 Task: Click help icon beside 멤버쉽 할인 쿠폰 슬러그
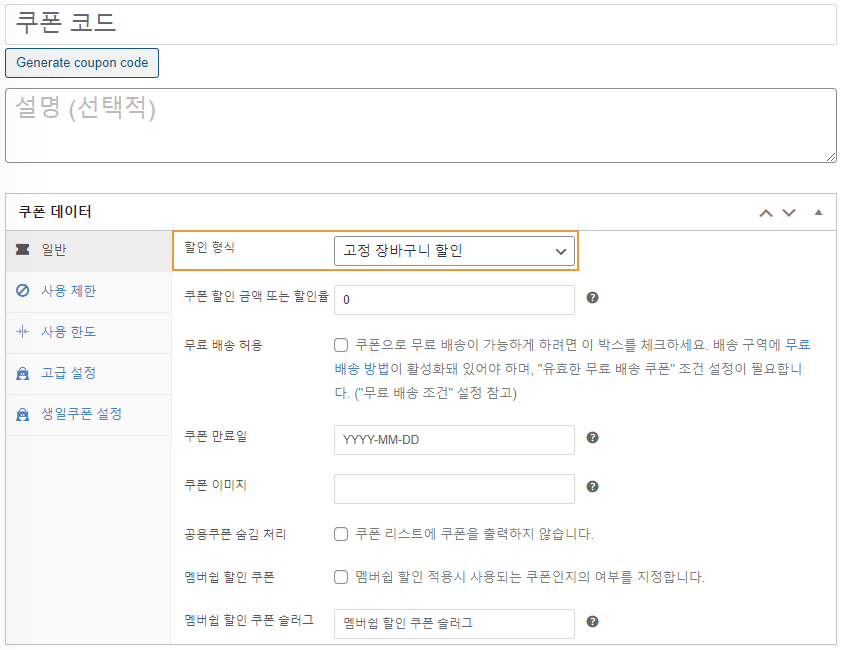click(592, 622)
